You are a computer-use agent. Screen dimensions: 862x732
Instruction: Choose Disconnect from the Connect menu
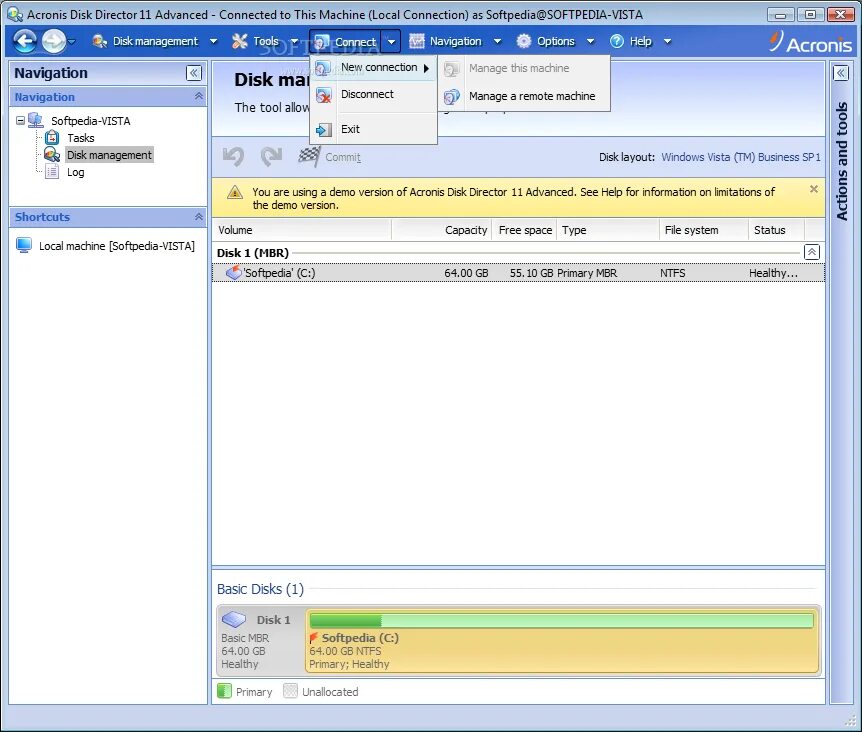(x=374, y=95)
